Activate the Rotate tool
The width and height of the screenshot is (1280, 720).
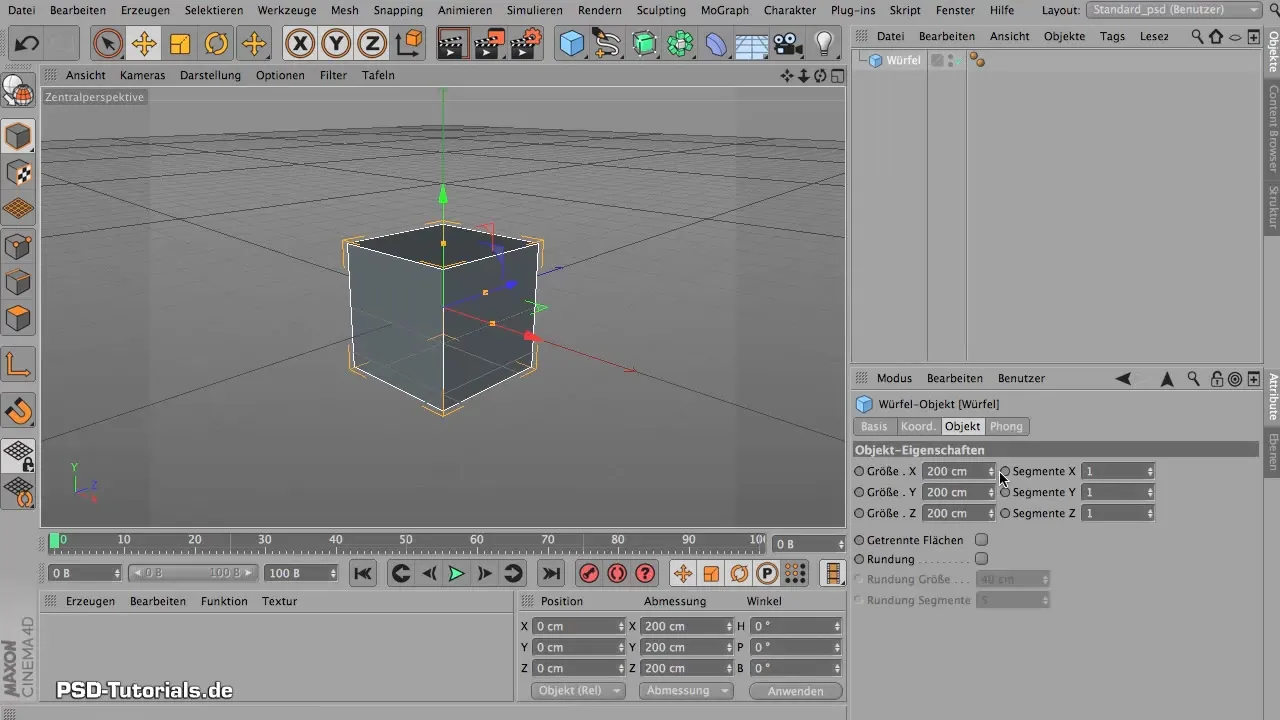[x=216, y=44]
